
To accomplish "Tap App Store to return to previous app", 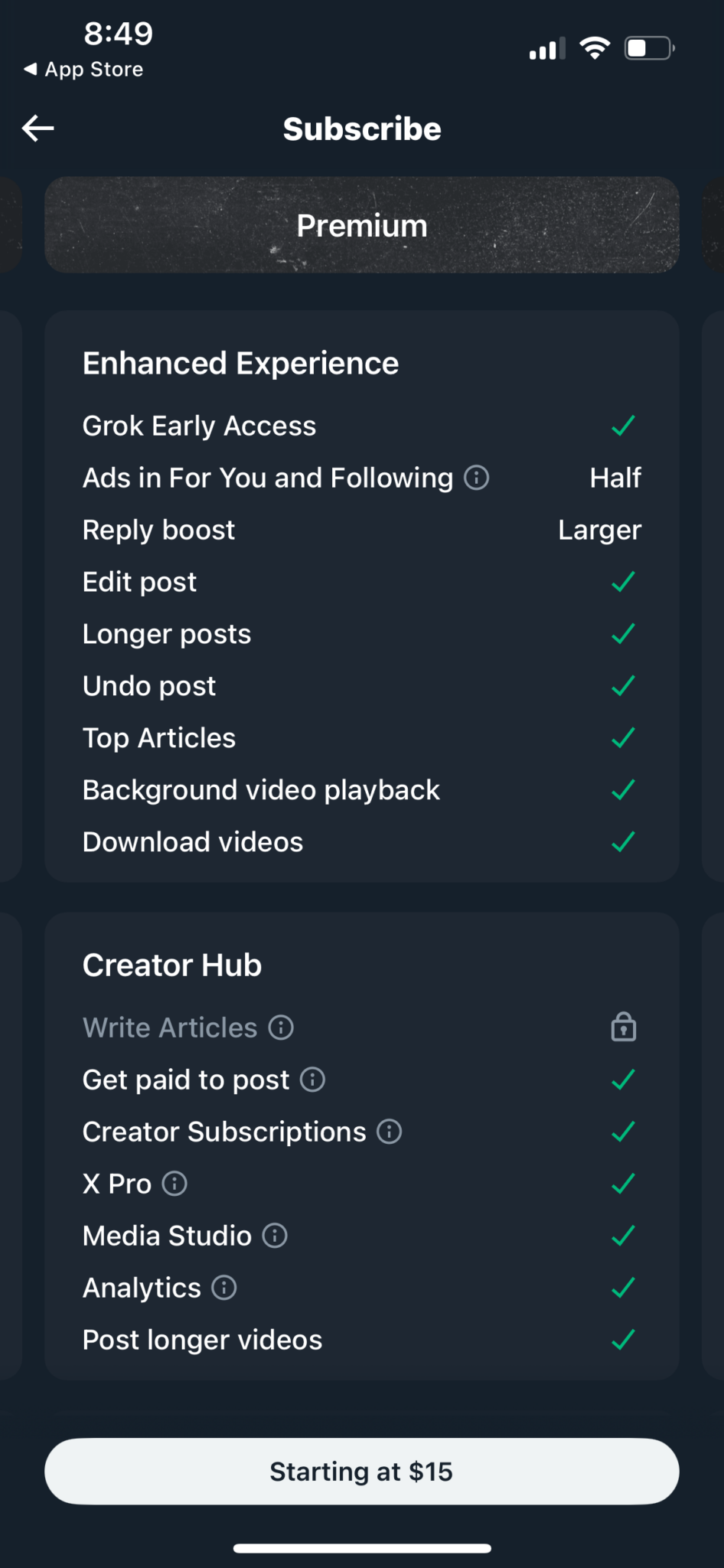I will pyautogui.click(x=84, y=69).
